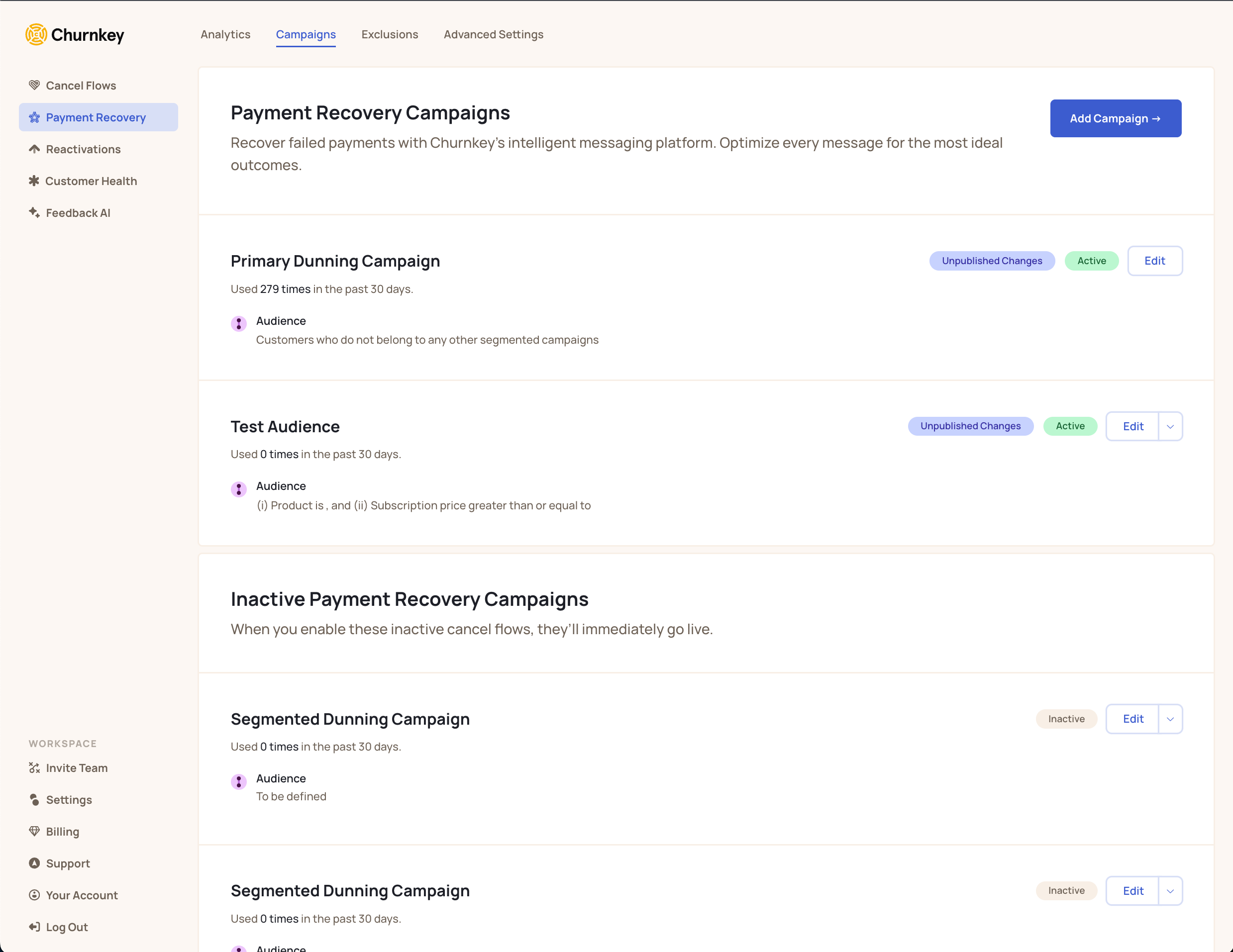Expand the Test Audience campaign dropdown

click(x=1169, y=426)
